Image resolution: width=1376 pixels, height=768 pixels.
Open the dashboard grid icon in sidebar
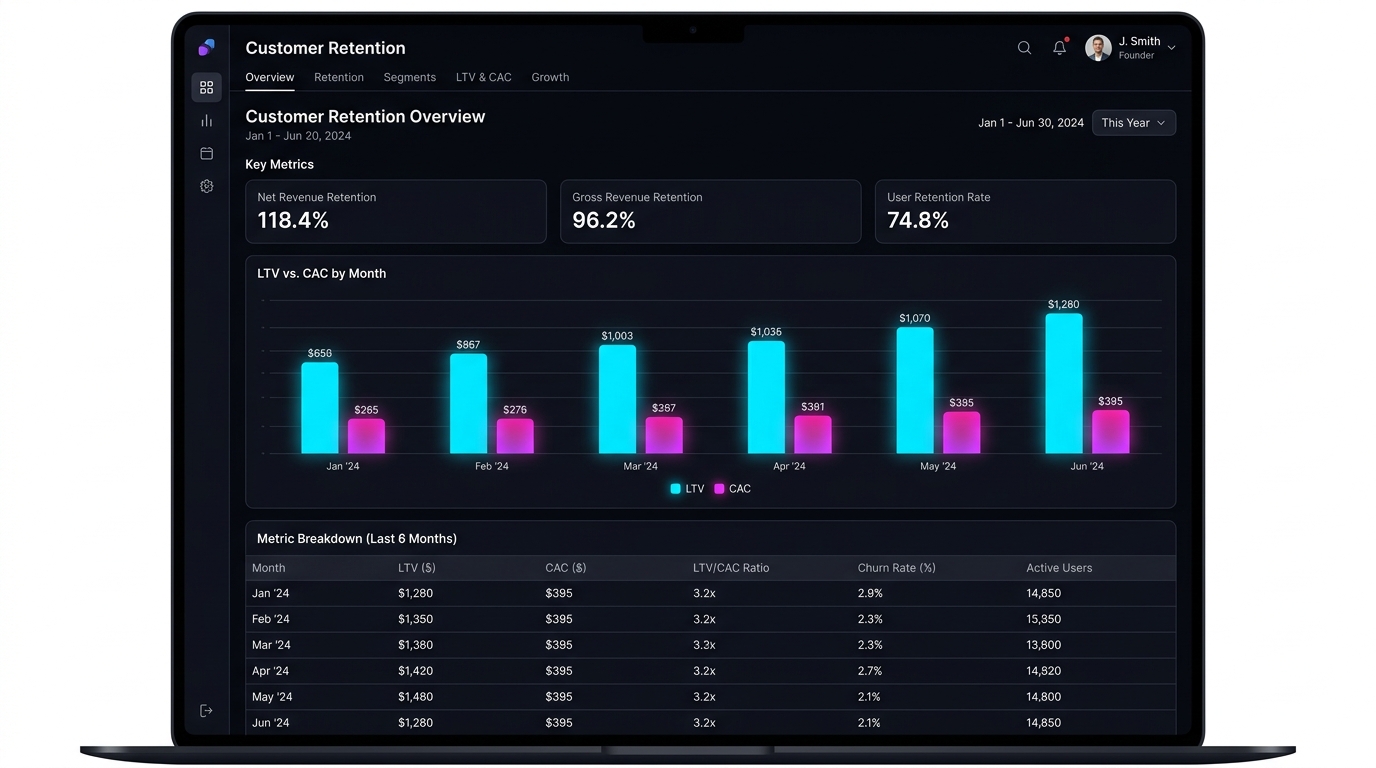click(x=207, y=88)
